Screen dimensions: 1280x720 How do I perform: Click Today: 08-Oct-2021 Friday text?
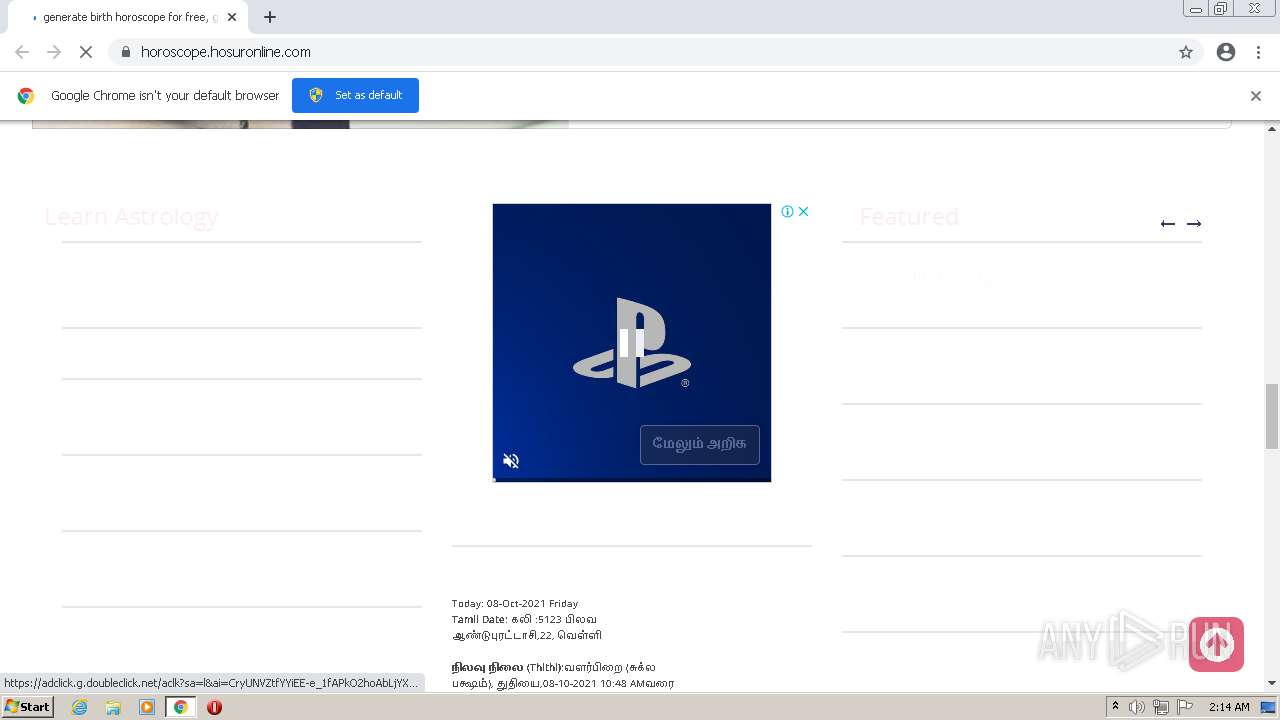pyautogui.click(x=515, y=604)
